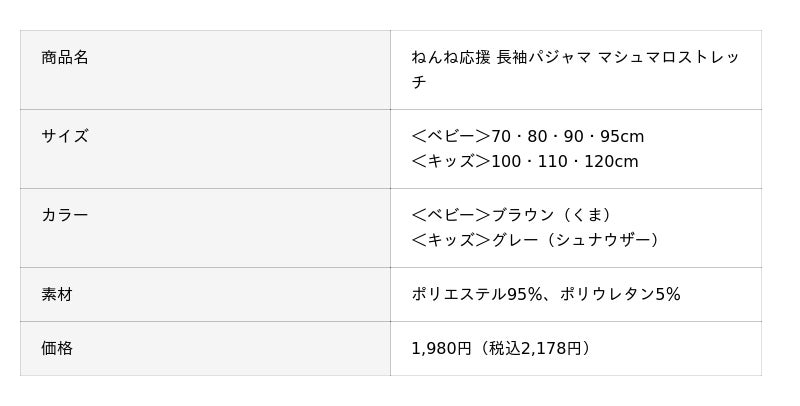Click the ポリウレタン5% material text
This screenshot has height=406, width=800.
(620, 295)
